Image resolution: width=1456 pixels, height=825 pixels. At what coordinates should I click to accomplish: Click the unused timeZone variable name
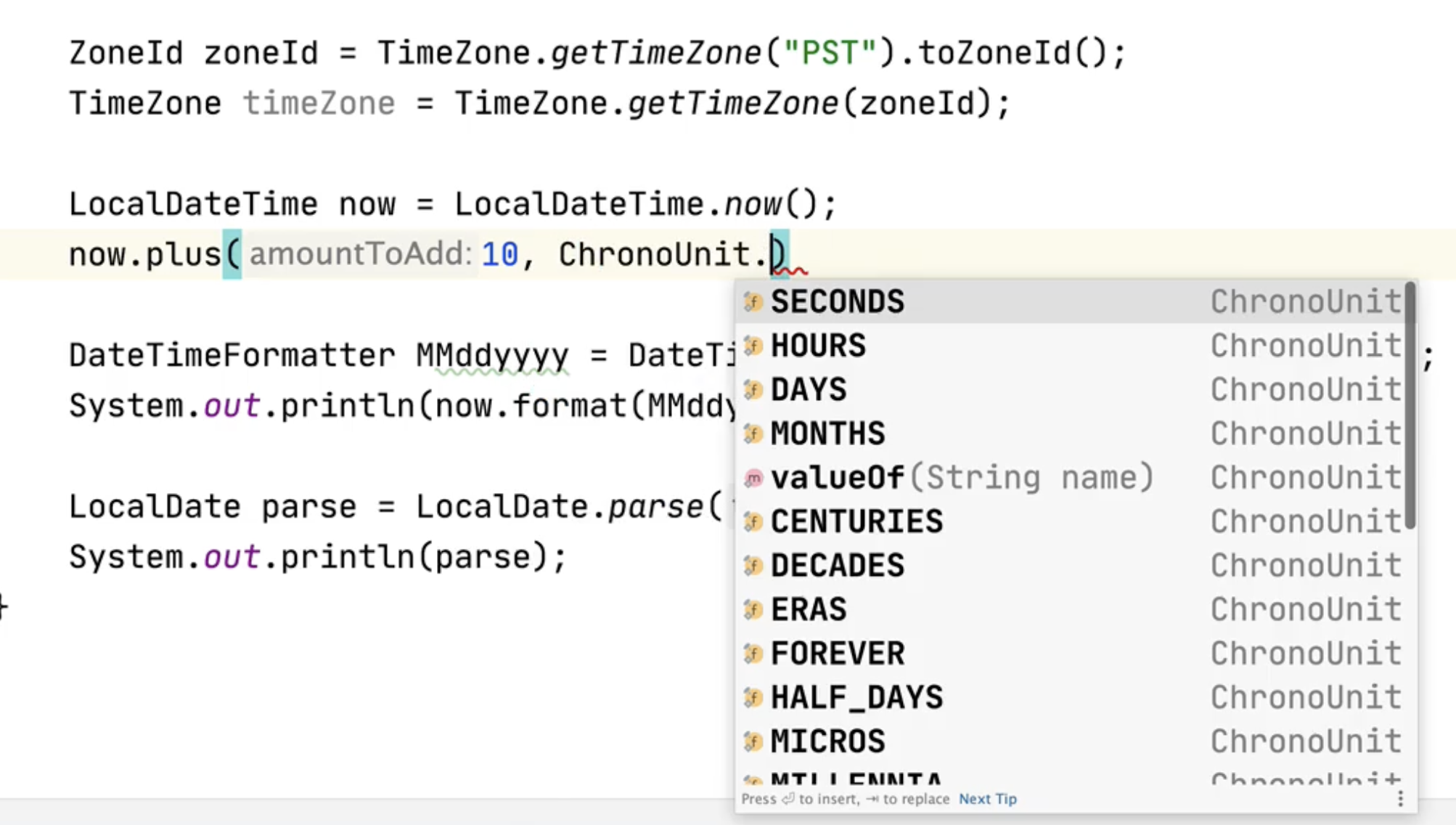point(319,103)
